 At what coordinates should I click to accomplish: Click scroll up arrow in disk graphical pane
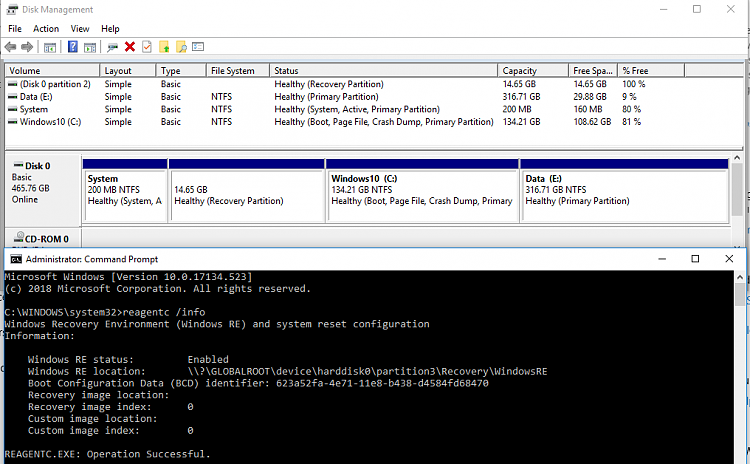point(737,158)
